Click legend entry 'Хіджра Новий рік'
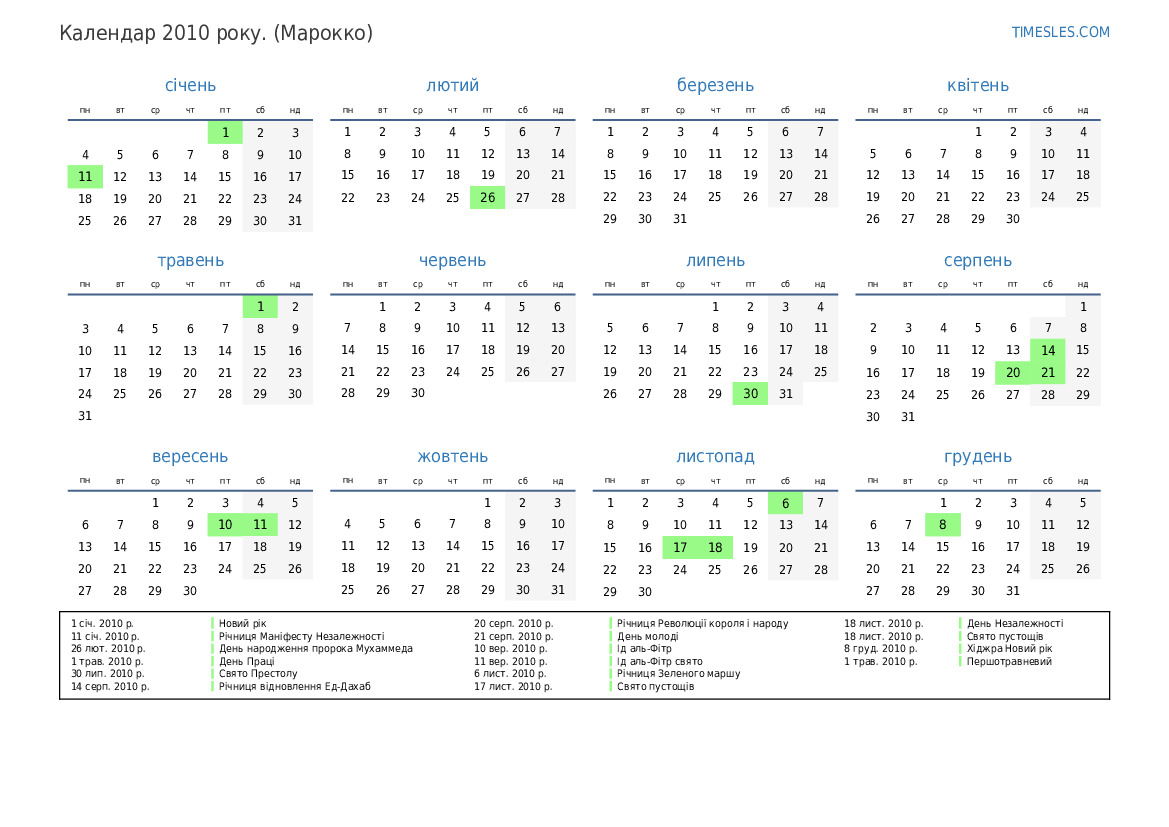The height and width of the screenshot is (827, 1169). [x=1009, y=649]
